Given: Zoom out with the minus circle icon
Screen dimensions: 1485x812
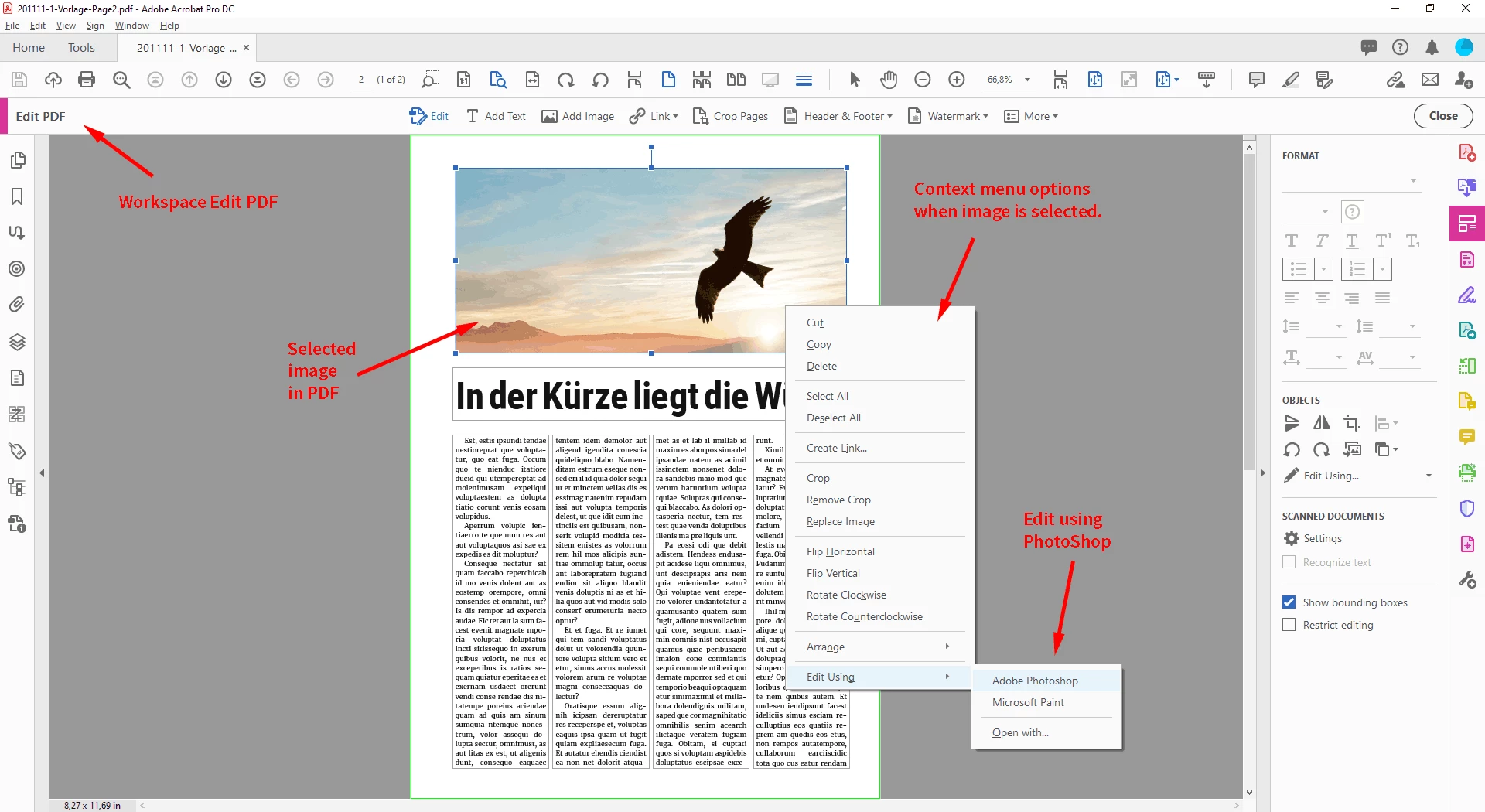Looking at the screenshot, I should point(922,80).
